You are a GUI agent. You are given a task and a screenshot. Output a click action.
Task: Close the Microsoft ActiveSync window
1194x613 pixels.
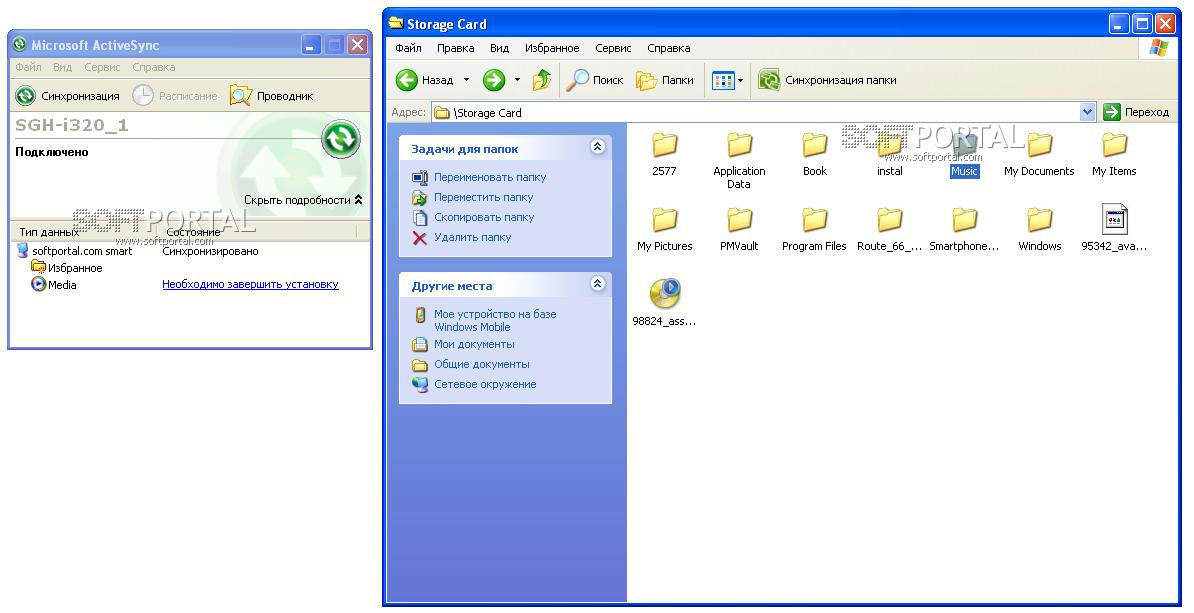click(357, 45)
